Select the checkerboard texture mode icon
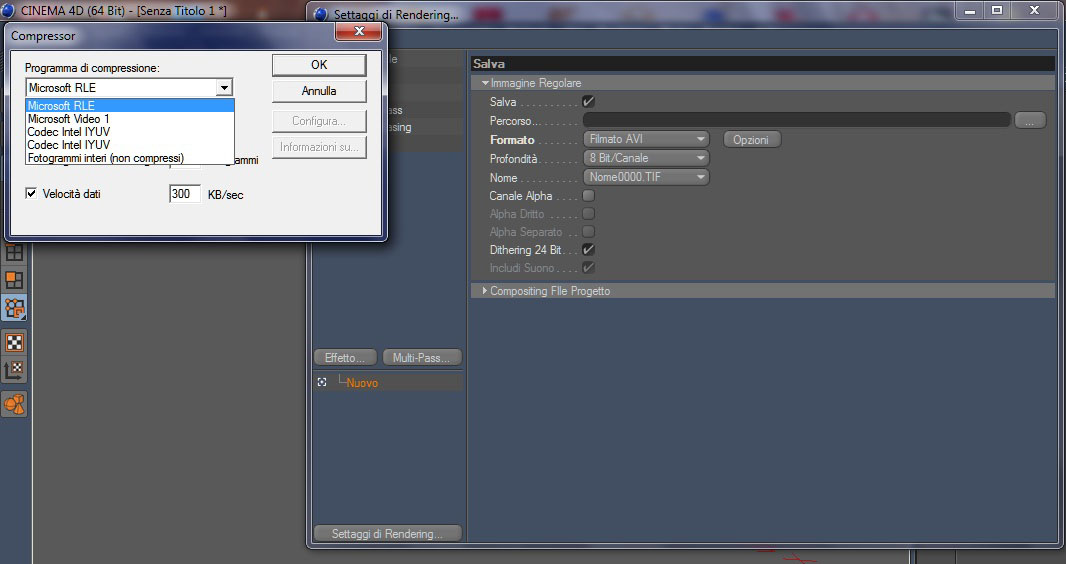The width and height of the screenshot is (1066, 564). [14, 342]
